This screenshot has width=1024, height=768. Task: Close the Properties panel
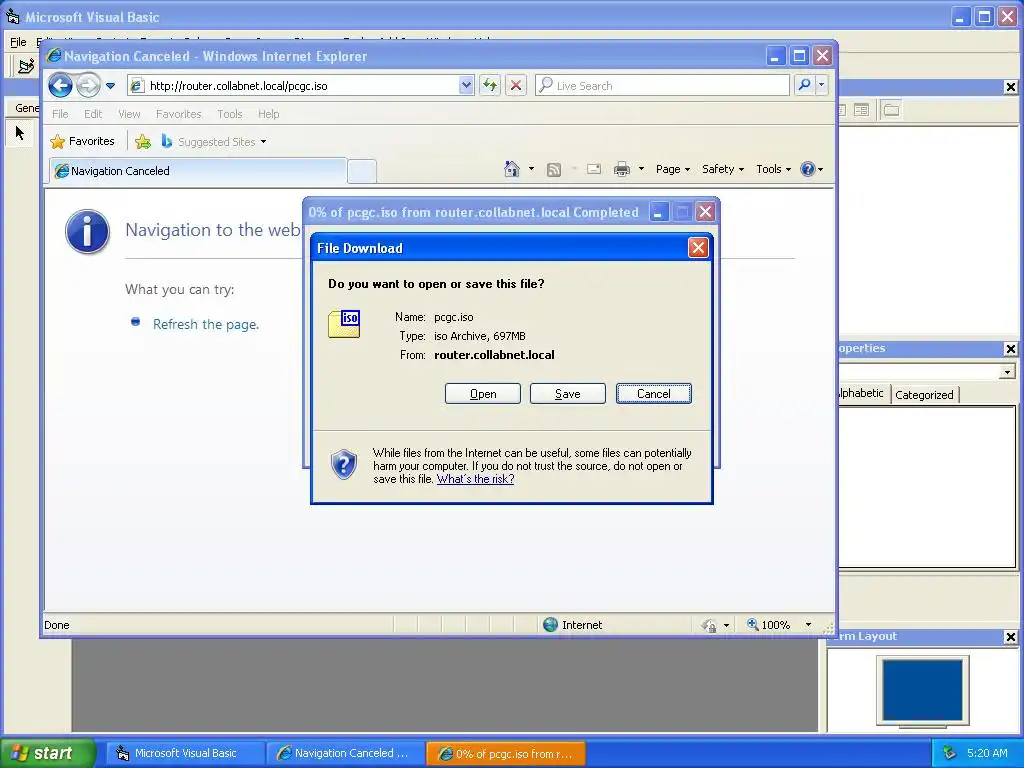click(1010, 349)
